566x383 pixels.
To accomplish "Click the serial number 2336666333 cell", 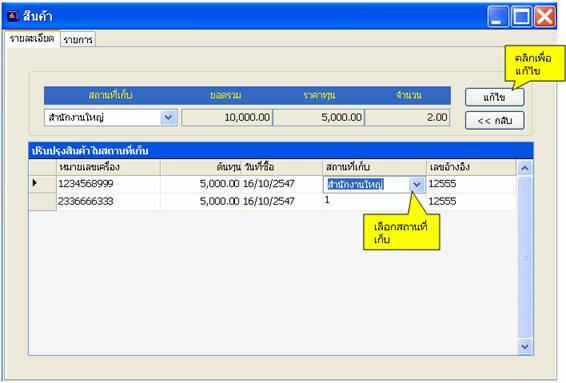I will click(108, 201).
